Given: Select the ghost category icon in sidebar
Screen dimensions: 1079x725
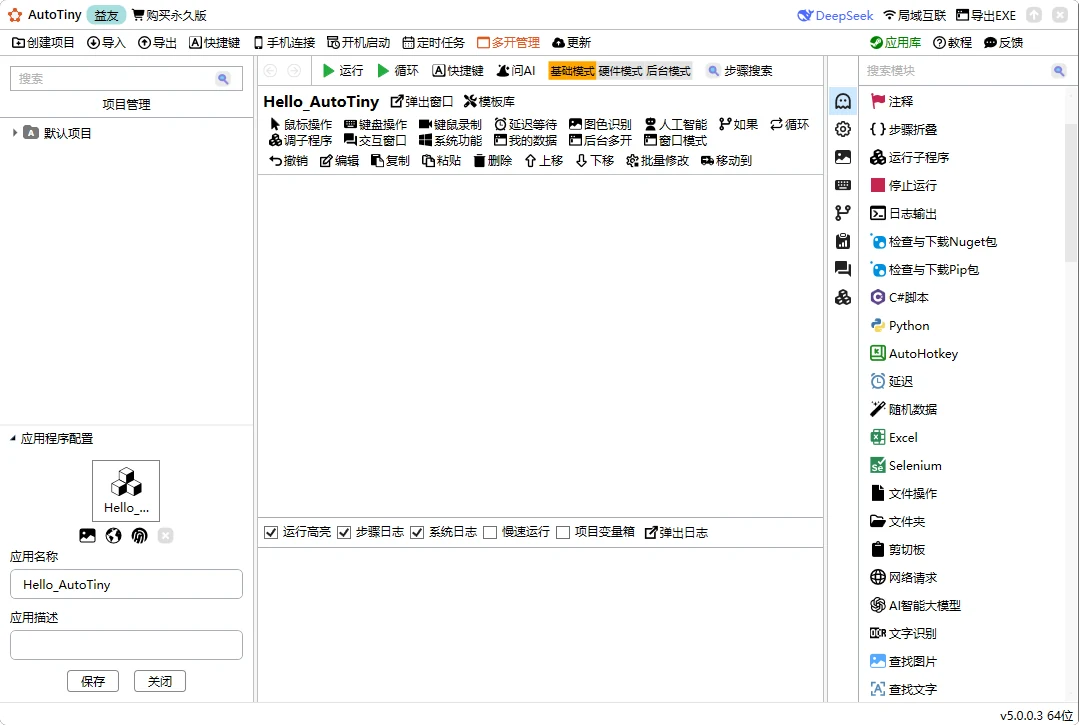Looking at the screenshot, I should click(x=843, y=101).
